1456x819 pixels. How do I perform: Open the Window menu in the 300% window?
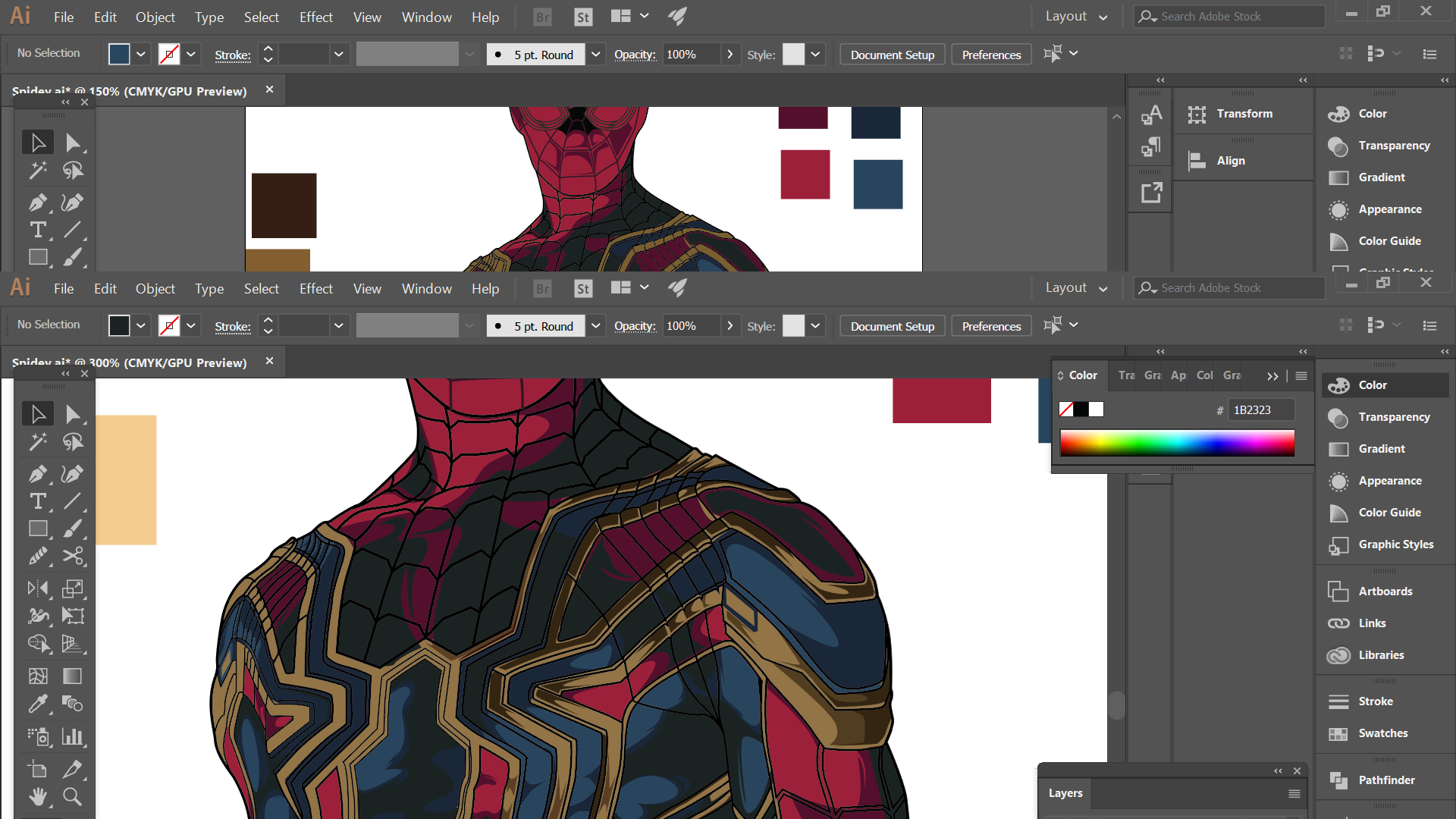click(427, 289)
